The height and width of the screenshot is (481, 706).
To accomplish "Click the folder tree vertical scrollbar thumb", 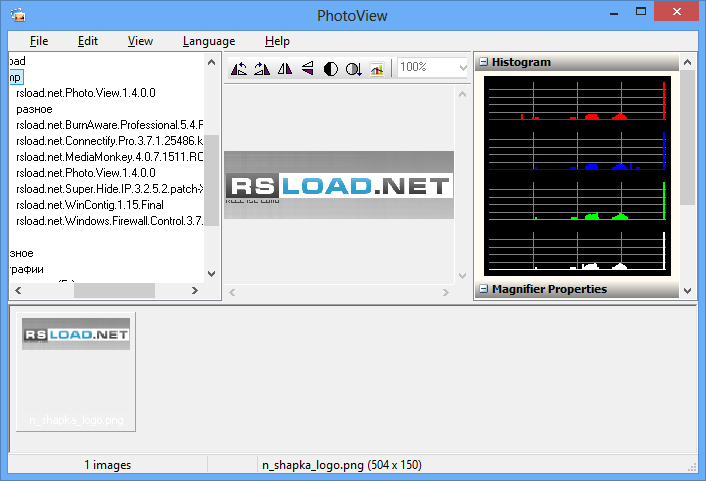I will 211,180.
